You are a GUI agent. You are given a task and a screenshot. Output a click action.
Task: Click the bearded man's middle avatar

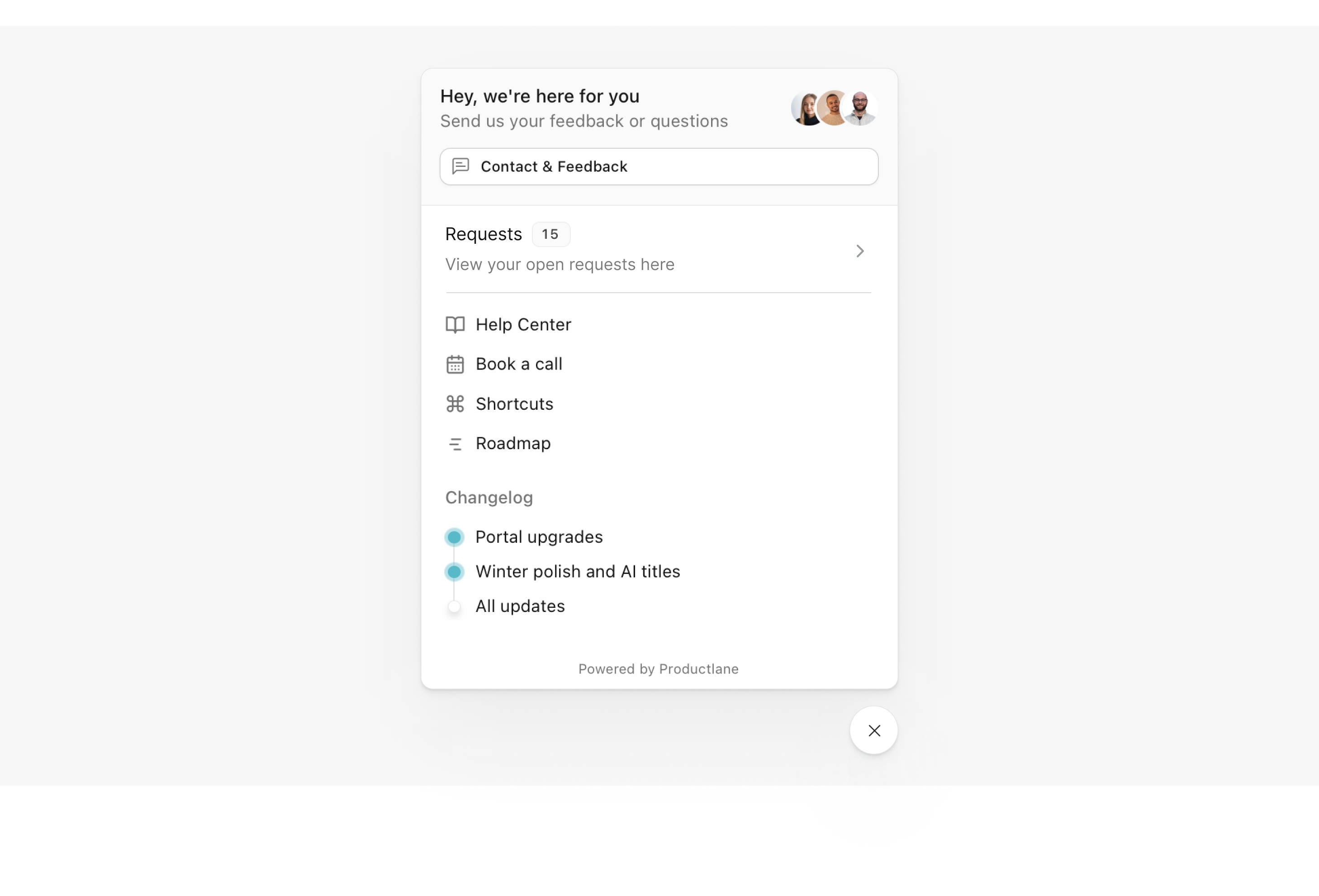point(832,108)
